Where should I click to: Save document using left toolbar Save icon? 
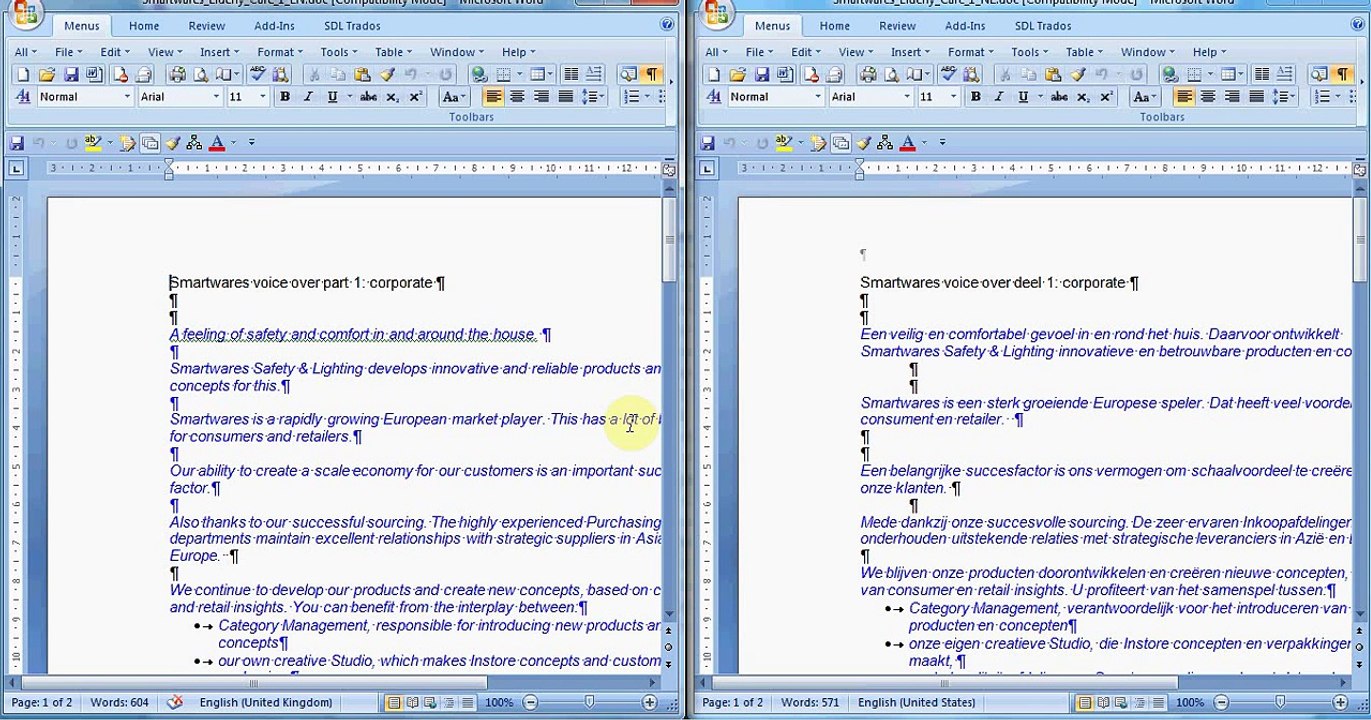tap(71, 74)
